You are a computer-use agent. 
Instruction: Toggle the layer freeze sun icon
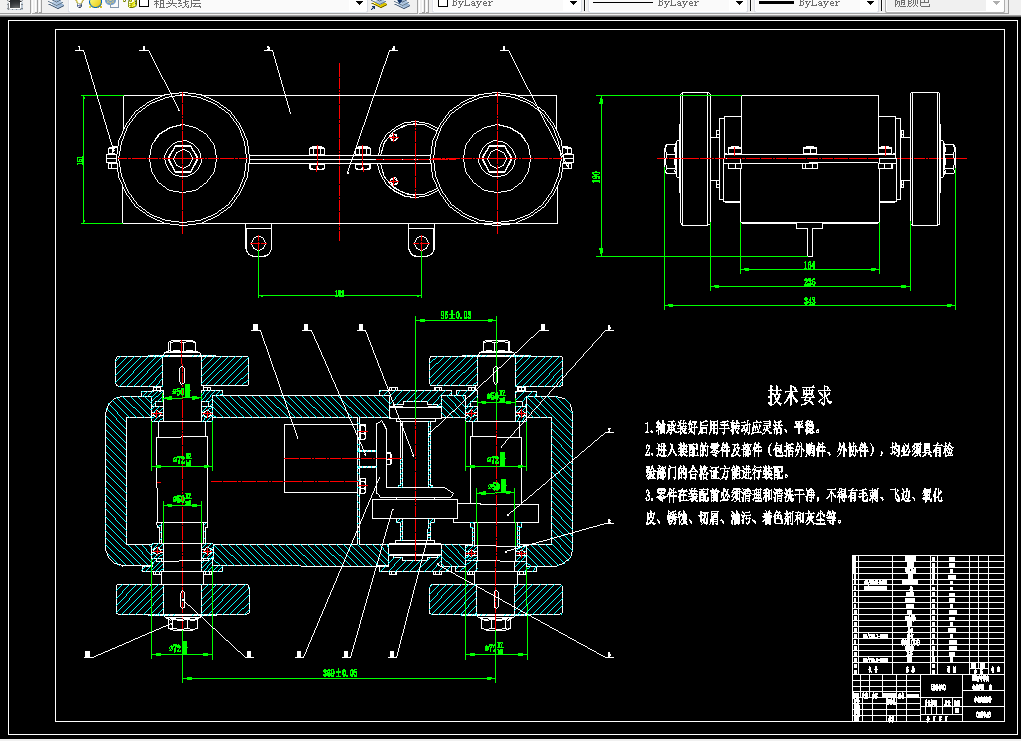pyautogui.click(x=96, y=3)
